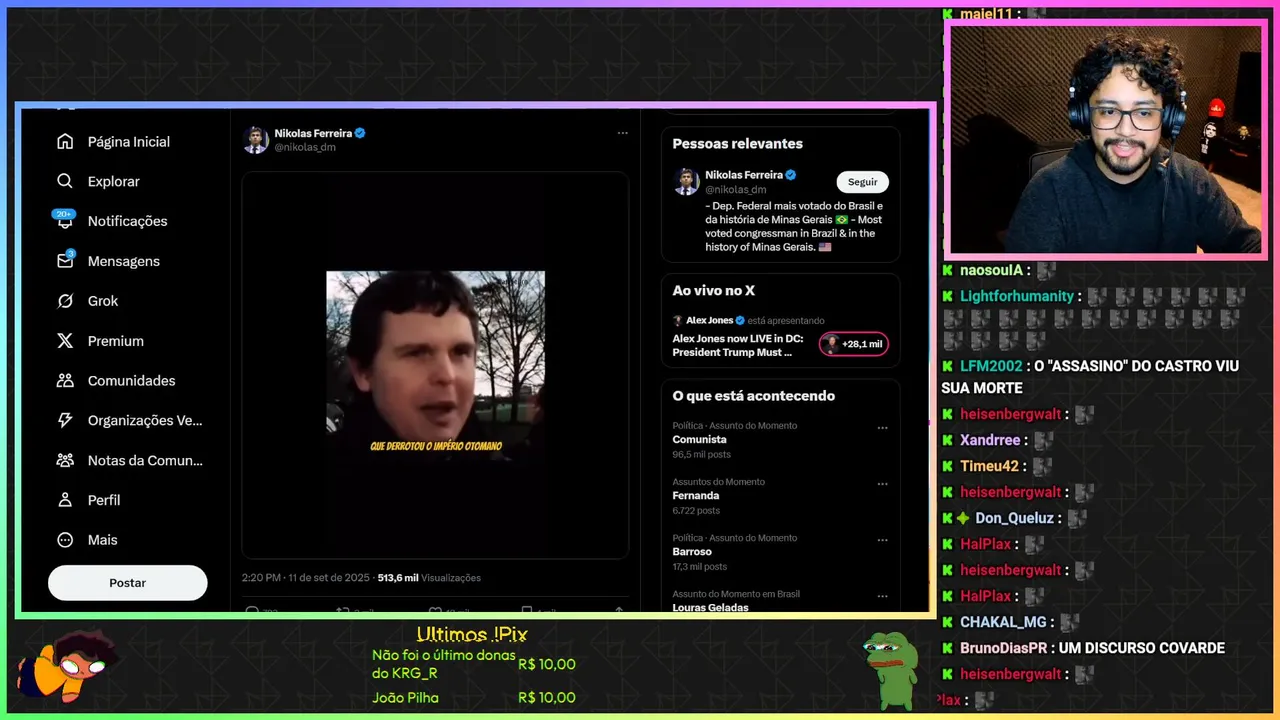Click the Pepe frog emote image
Image resolution: width=1280 pixels, height=720 pixels.
tap(890, 669)
